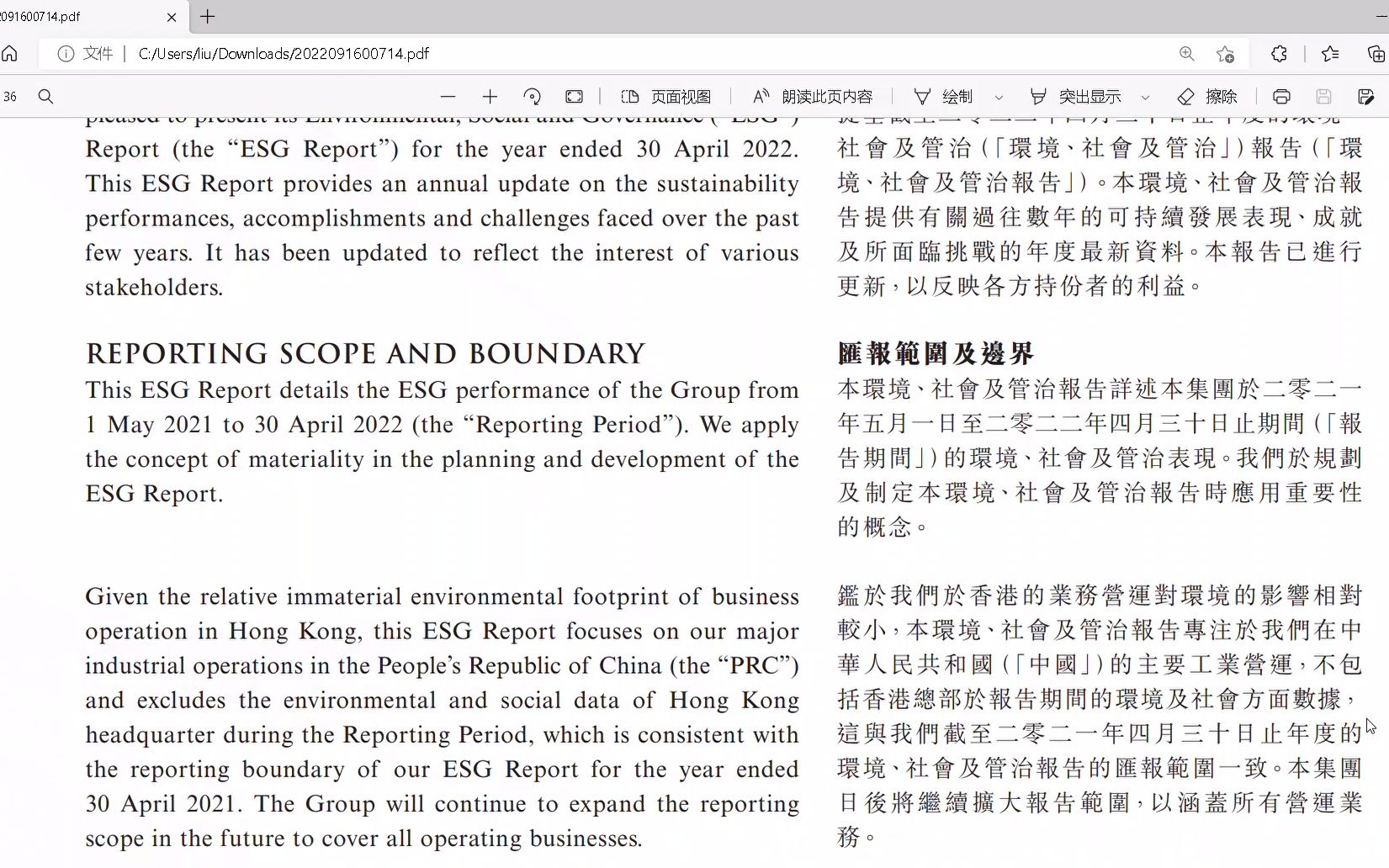Viewport: 1389px width, 868px height.
Task: Click the Chinese heading 匯報範圍及邊界
Action: (x=936, y=354)
